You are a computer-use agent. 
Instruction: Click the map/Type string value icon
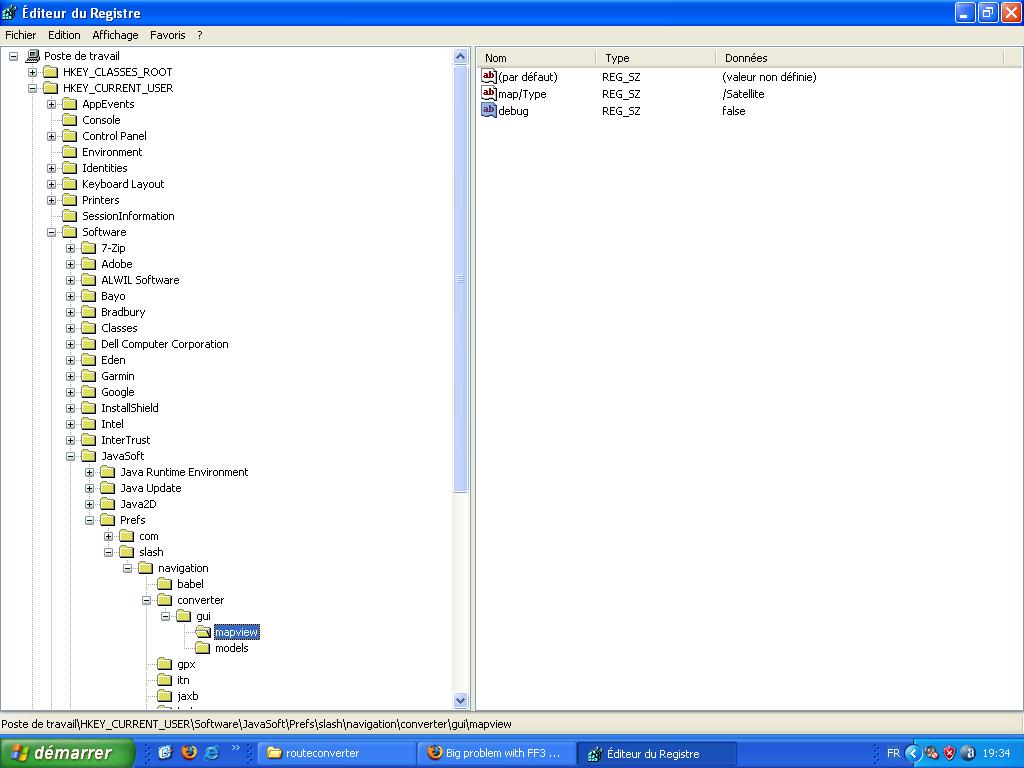(489, 94)
